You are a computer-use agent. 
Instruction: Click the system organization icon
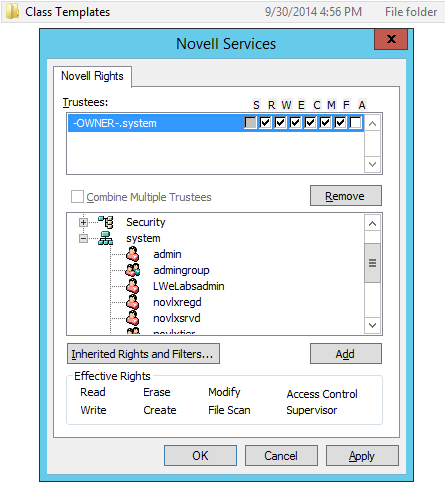point(106,238)
